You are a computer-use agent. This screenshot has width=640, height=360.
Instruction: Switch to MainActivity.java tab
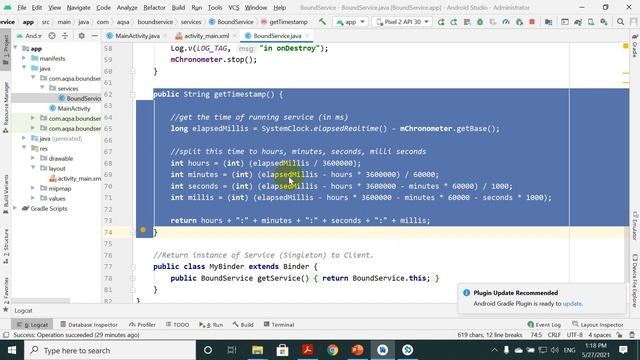pos(137,36)
